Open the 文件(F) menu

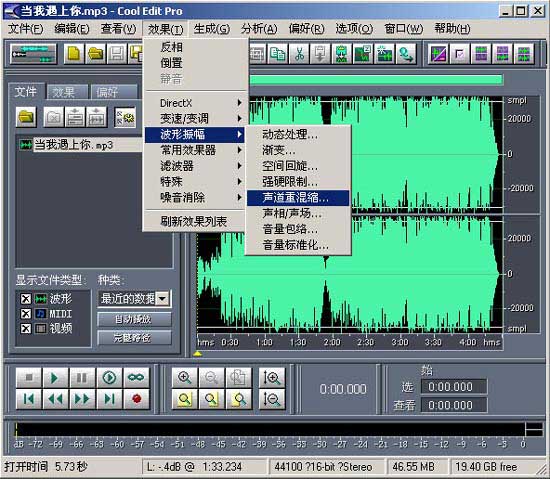click(26, 29)
